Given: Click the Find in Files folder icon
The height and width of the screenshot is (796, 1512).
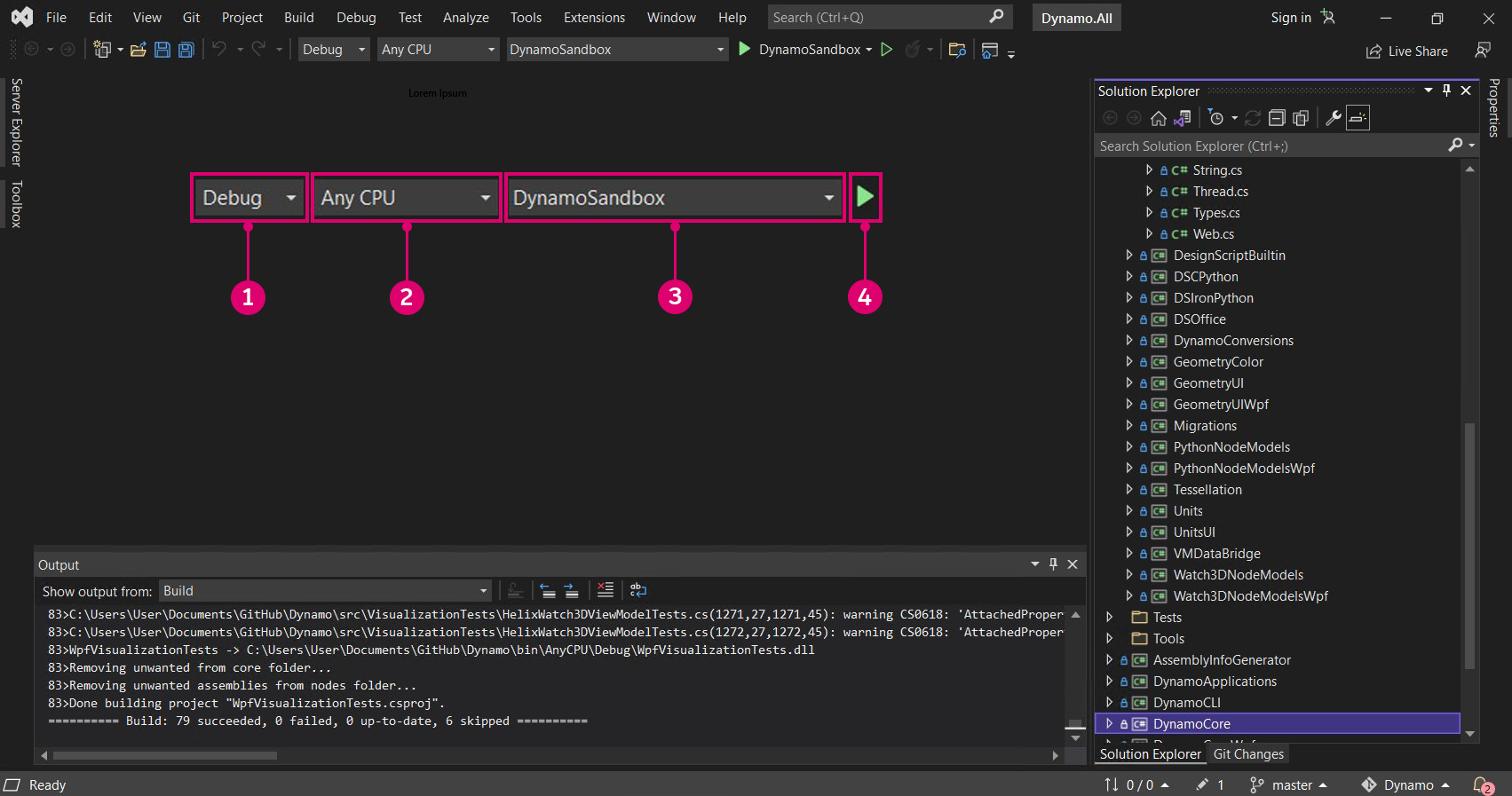Looking at the screenshot, I should click(957, 50).
